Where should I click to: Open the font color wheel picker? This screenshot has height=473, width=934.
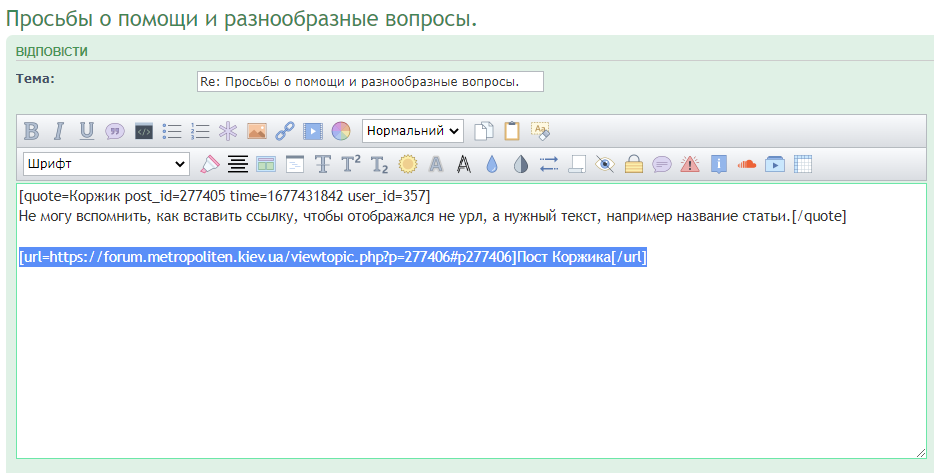coord(341,131)
